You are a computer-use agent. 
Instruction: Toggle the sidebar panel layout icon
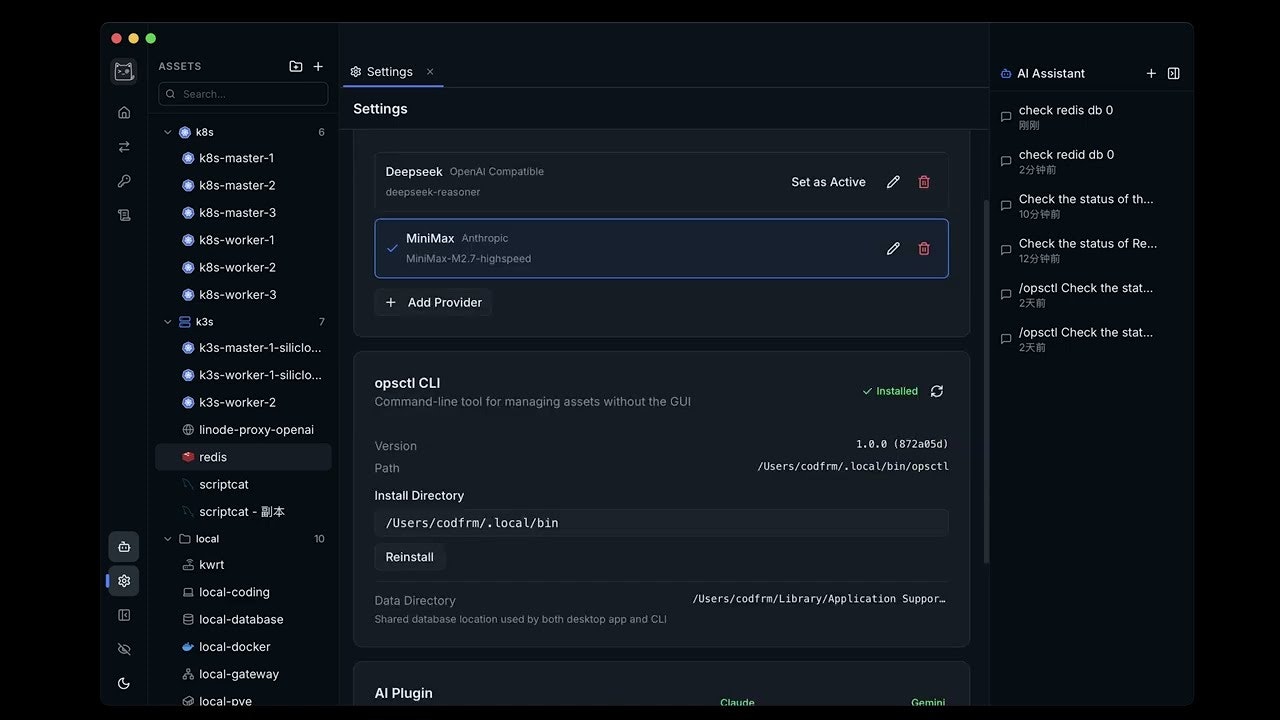[124, 615]
